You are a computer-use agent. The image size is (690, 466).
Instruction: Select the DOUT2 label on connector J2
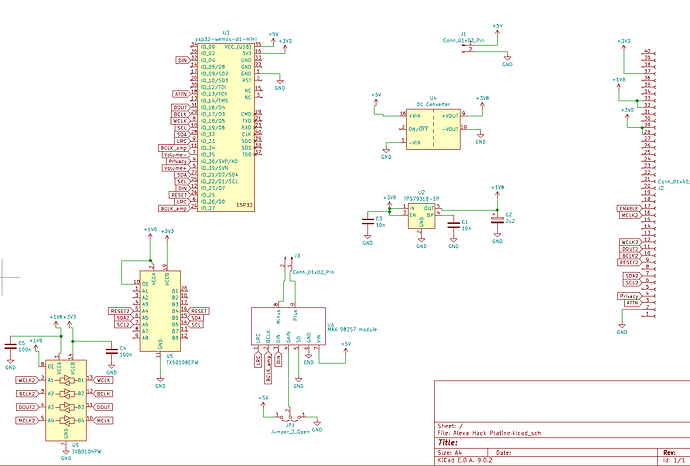tap(631, 249)
